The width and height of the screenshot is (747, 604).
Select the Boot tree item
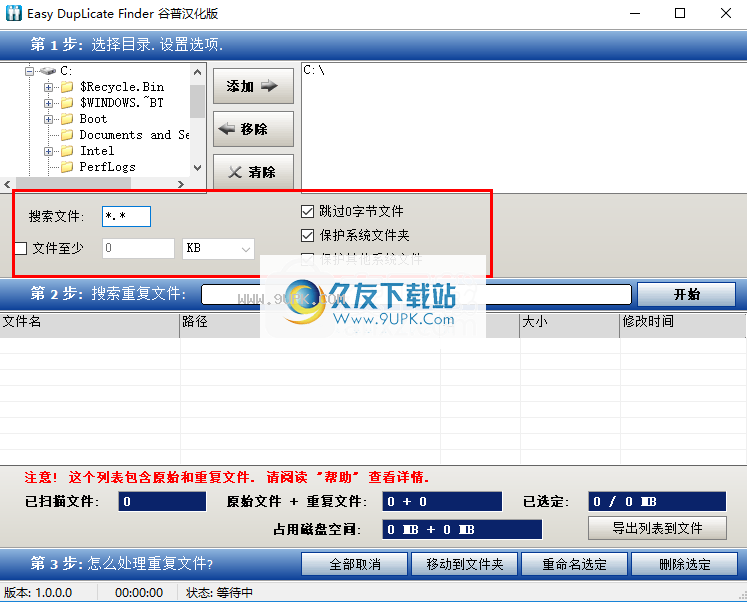[93, 119]
